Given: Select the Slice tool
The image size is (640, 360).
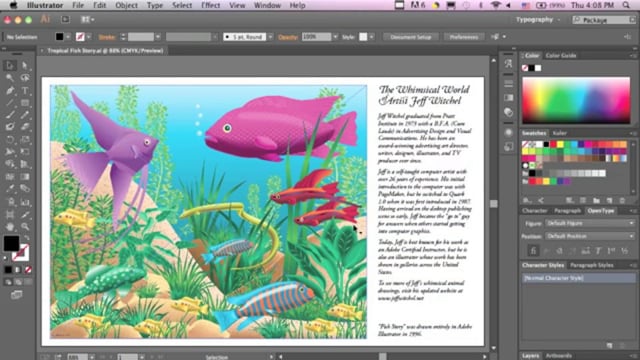Looking at the screenshot, I should [x=25, y=214].
